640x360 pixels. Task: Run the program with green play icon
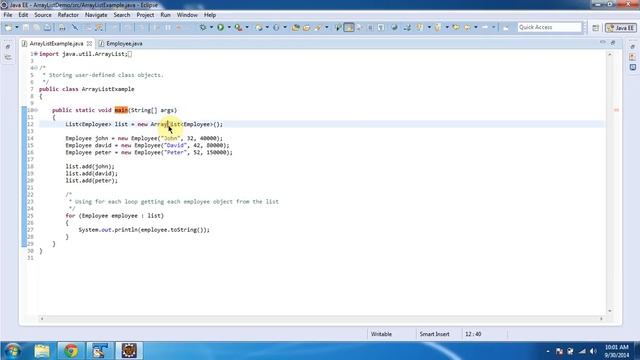pos(220,27)
